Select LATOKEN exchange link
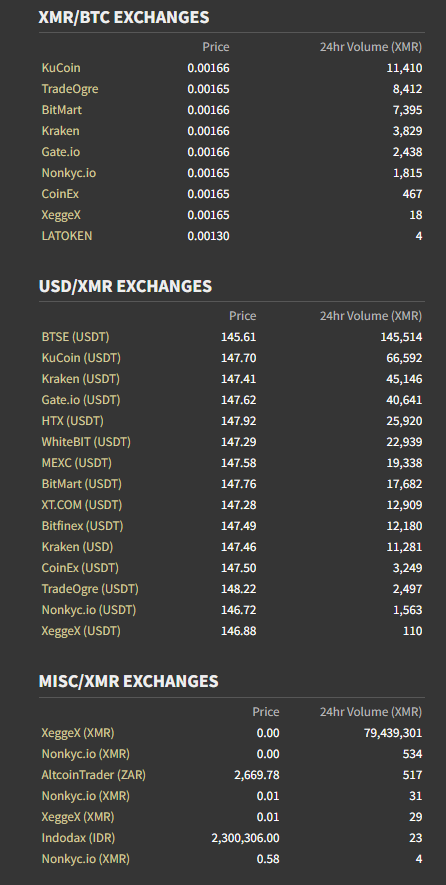Image resolution: width=446 pixels, height=885 pixels. click(67, 236)
